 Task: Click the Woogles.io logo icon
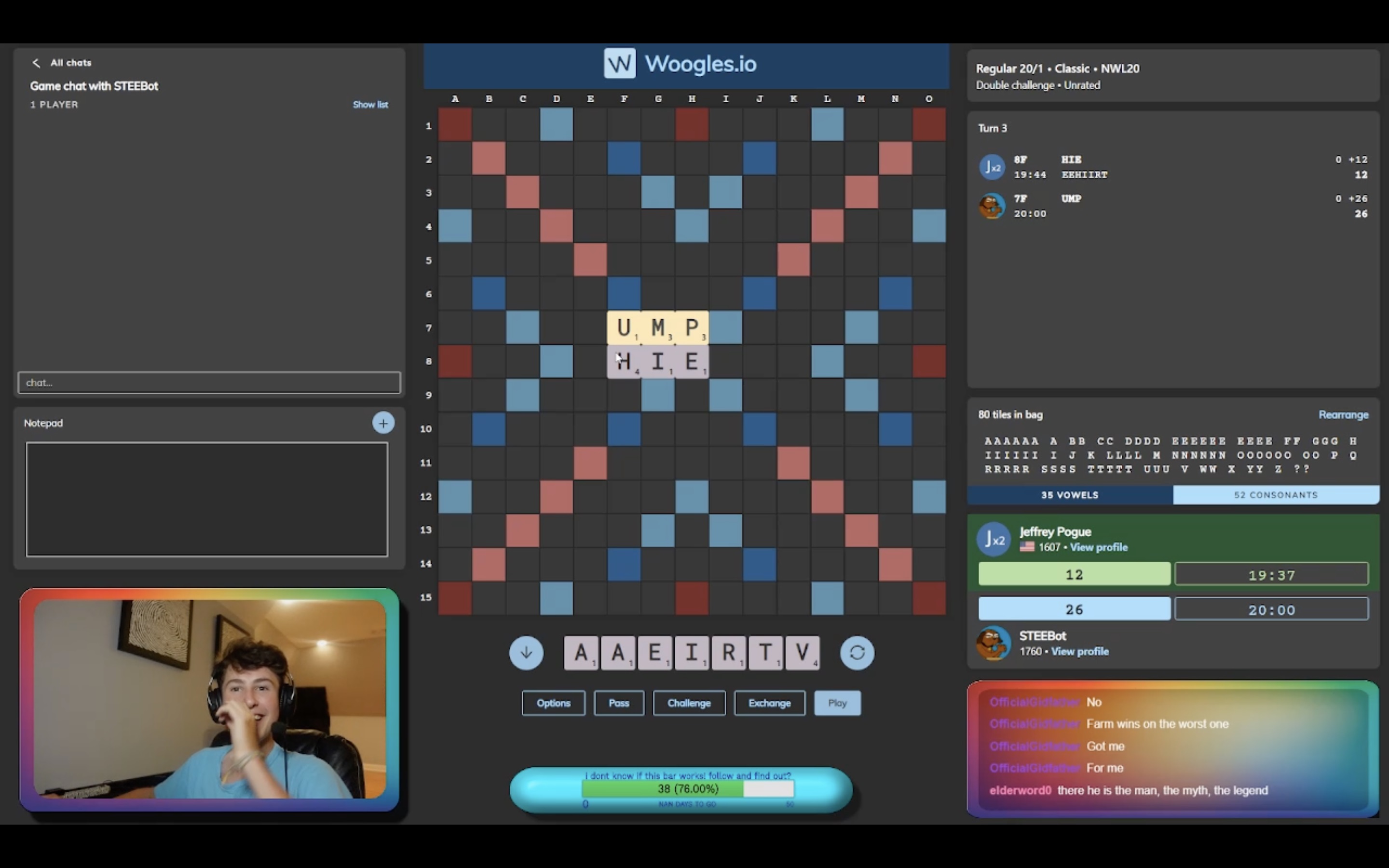coord(619,63)
